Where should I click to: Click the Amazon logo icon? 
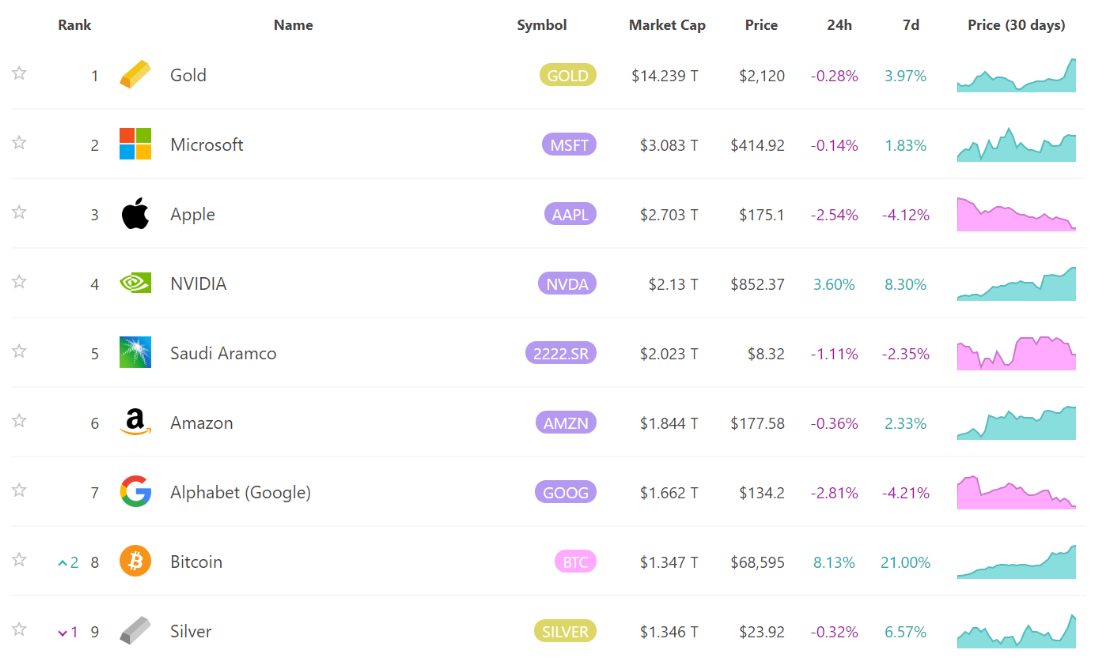[x=135, y=422]
